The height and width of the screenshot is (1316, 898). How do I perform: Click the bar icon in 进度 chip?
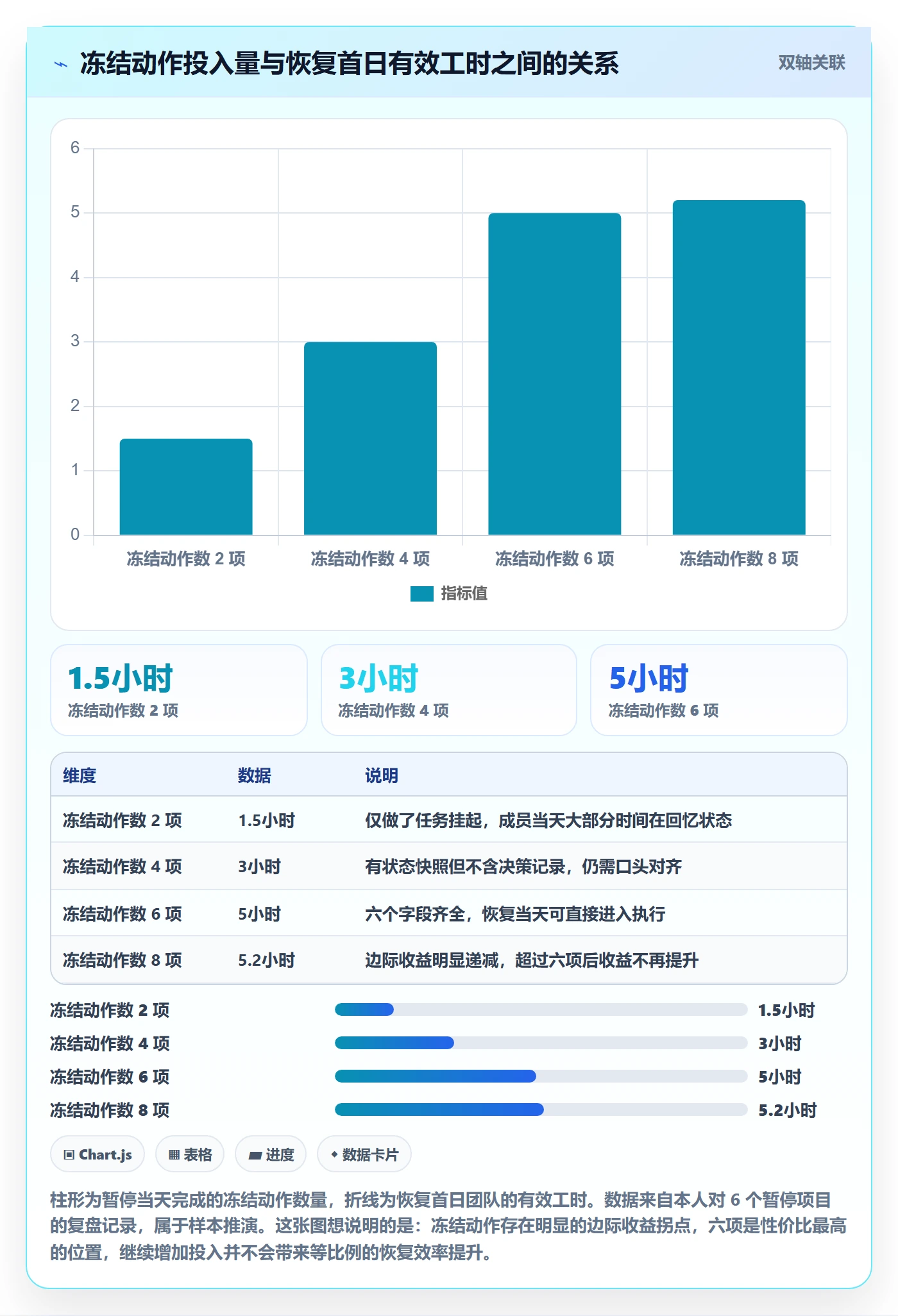click(255, 1156)
